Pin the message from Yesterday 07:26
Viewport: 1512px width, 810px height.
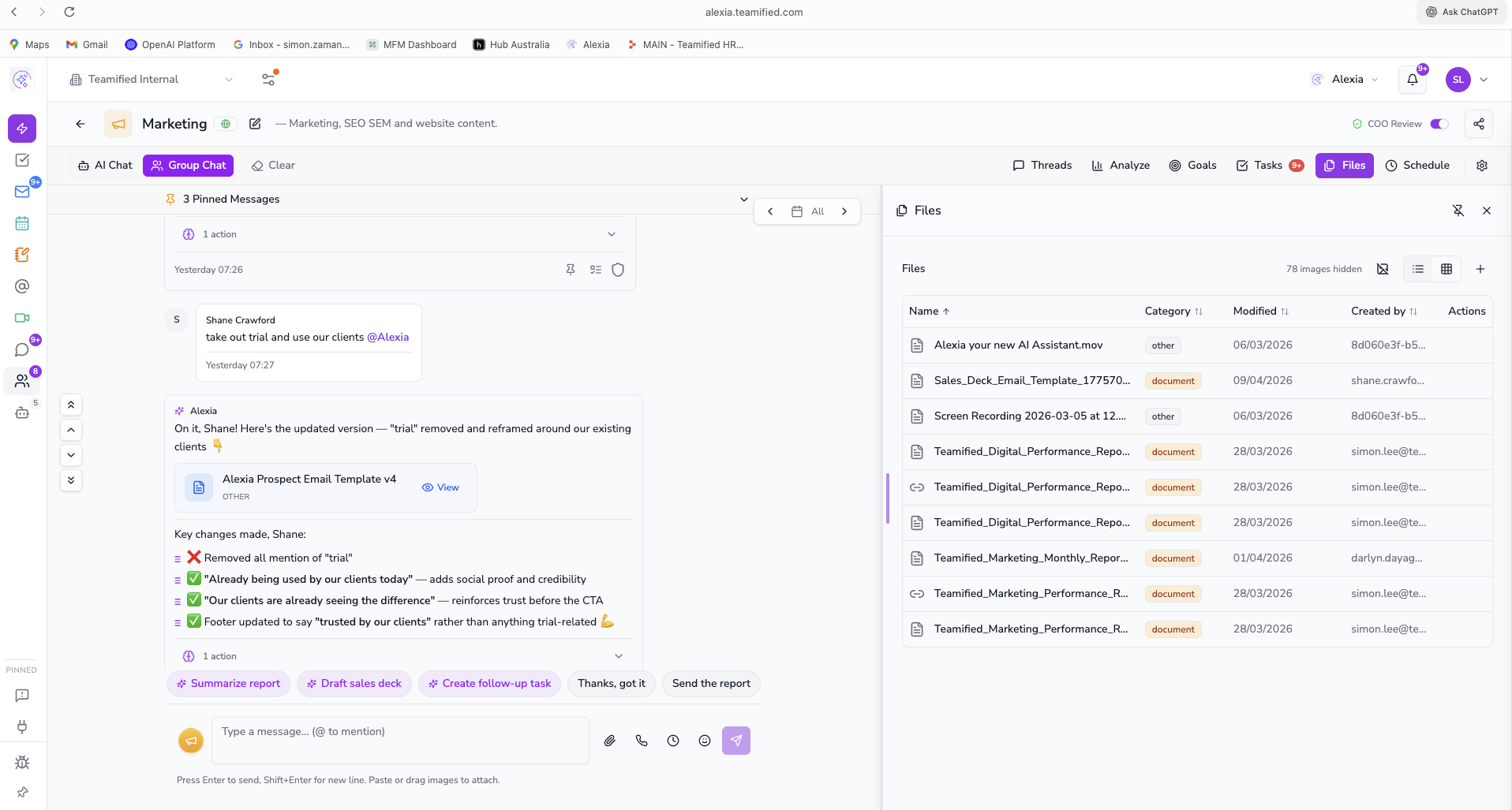(570, 270)
